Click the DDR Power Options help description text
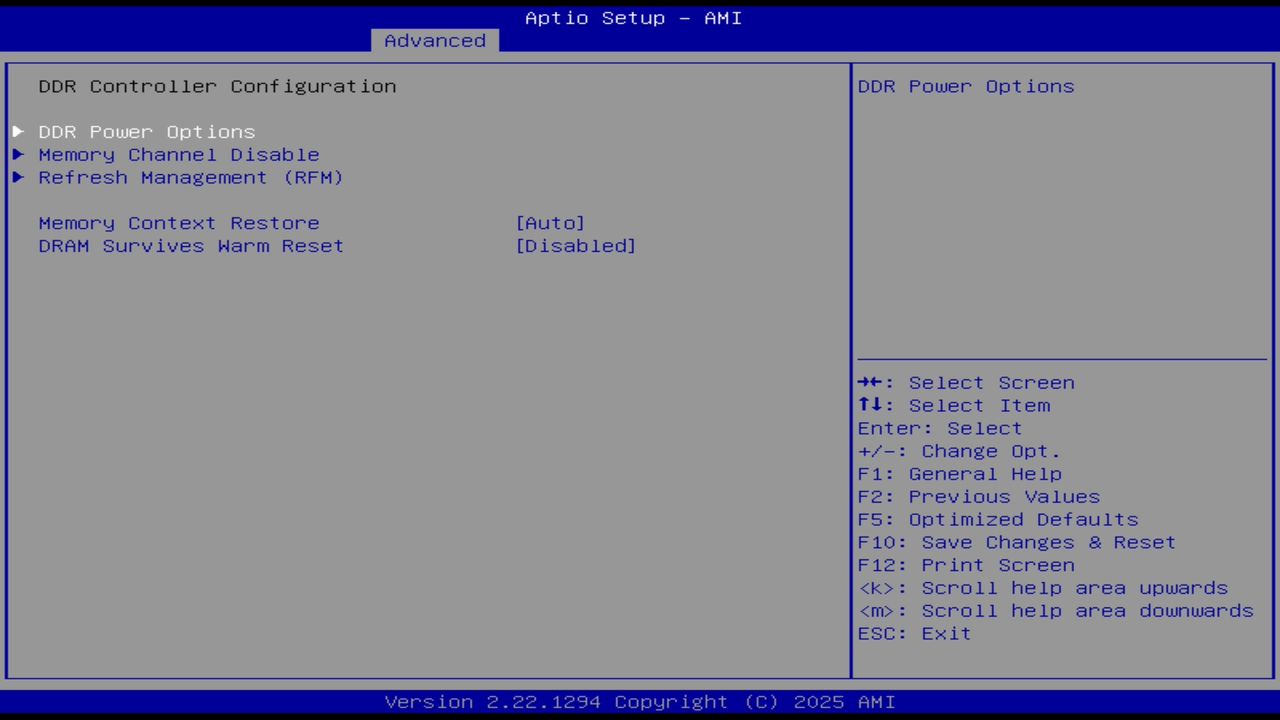This screenshot has width=1280, height=720. pyautogui.click(x=965, y=86)
